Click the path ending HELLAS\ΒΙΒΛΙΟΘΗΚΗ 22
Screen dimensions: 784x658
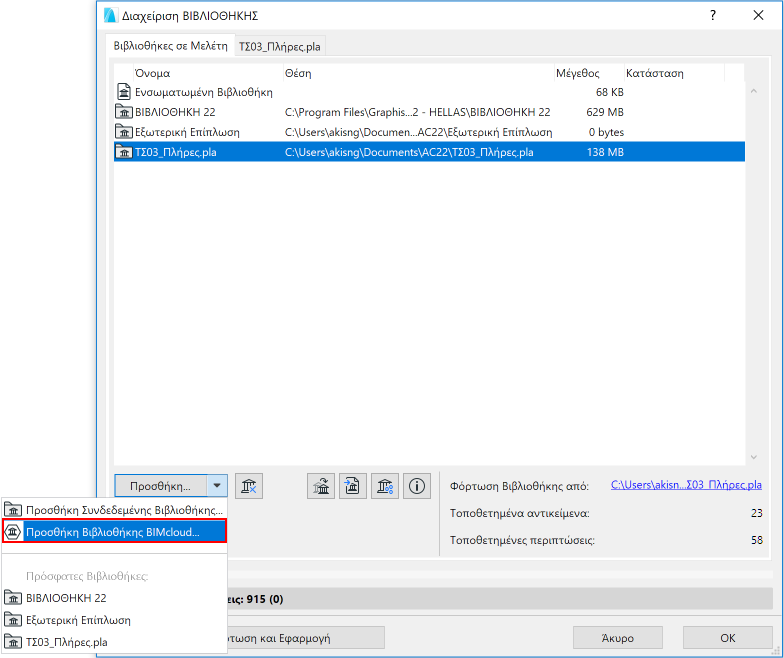[418, 112]
